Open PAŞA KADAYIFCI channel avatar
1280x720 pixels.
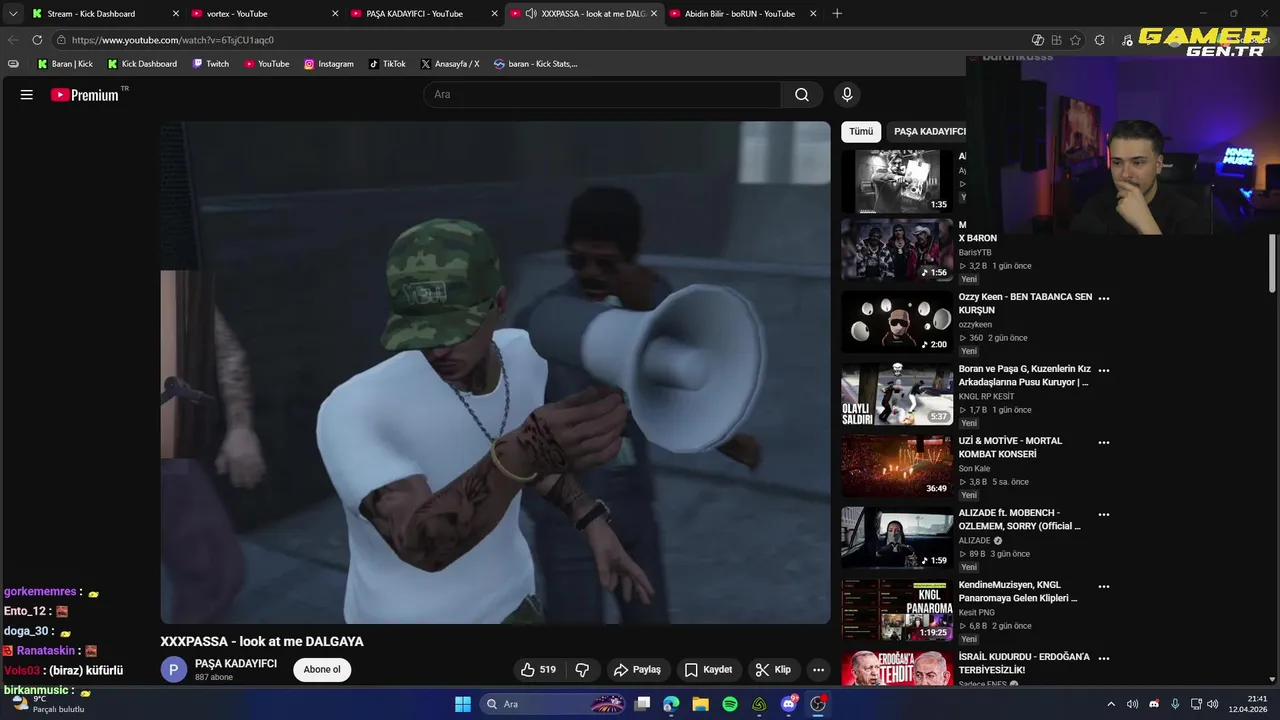pyautogui.click(x=174, y=670)
